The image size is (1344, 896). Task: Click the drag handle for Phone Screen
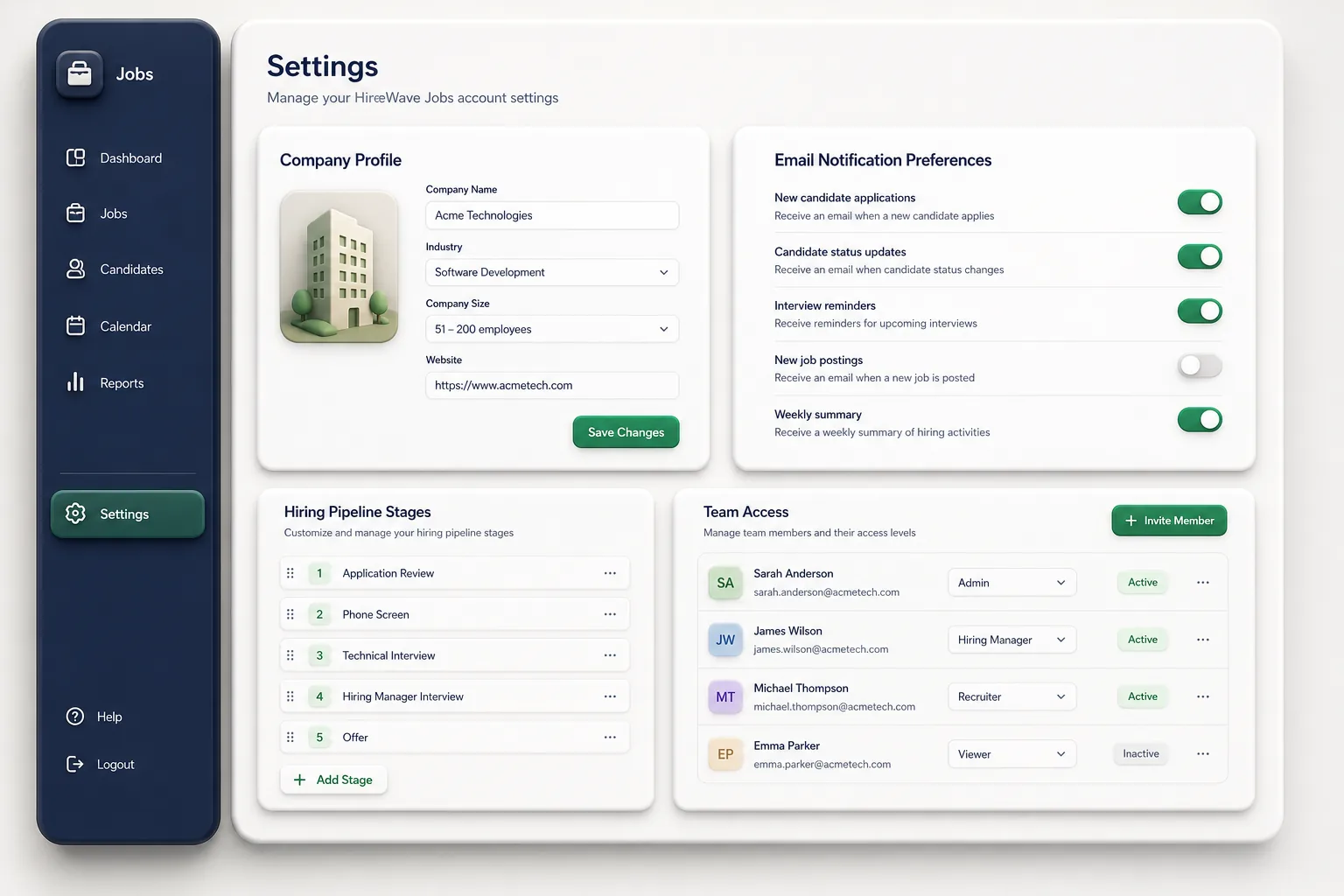click(290, 614)
